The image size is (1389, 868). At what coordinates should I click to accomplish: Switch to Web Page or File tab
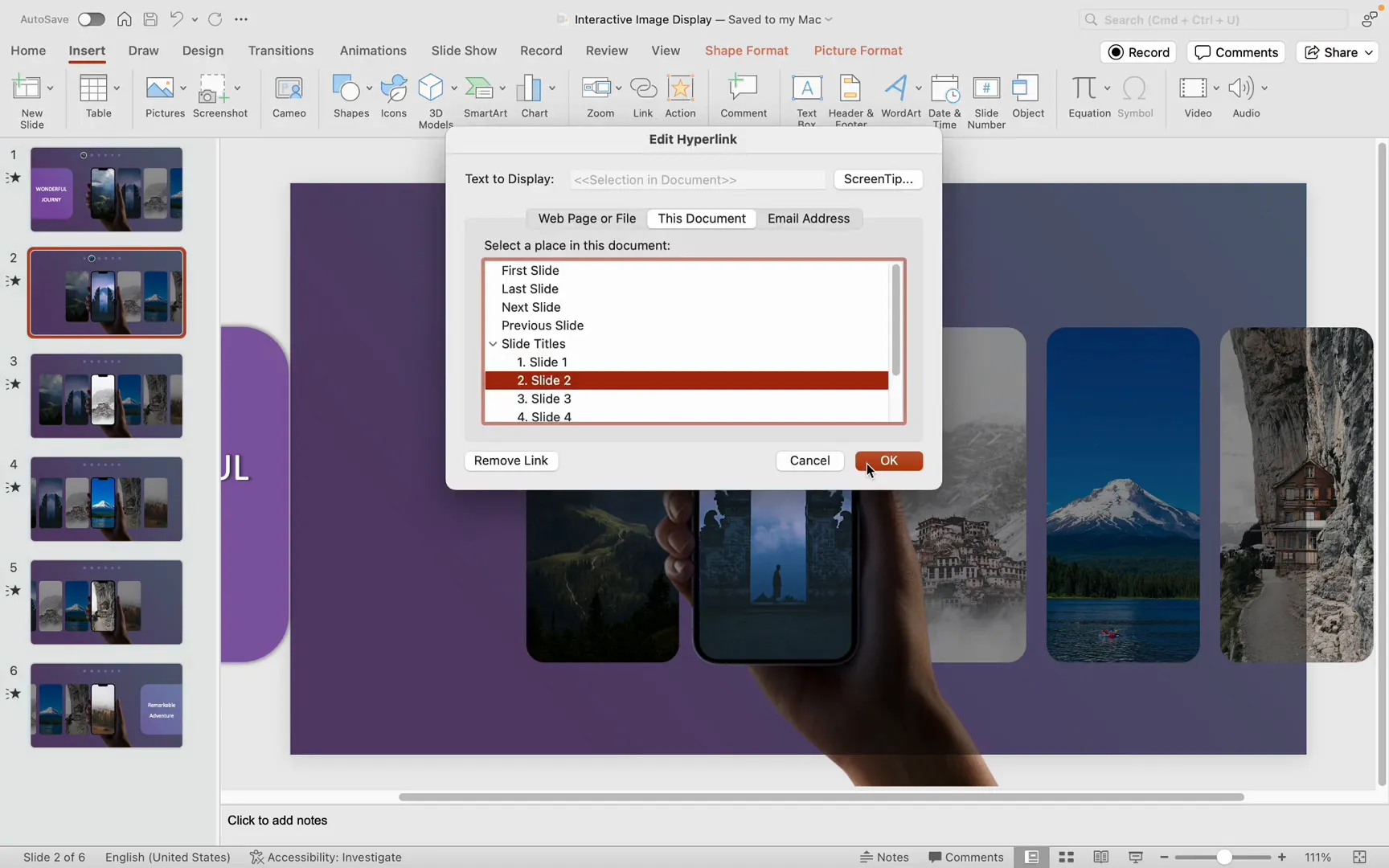587,219
